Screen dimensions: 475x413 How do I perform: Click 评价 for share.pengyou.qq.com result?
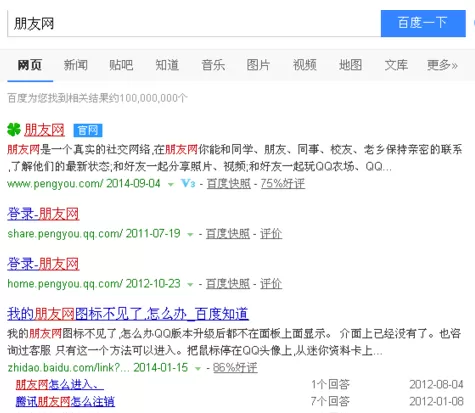point(271,234)
